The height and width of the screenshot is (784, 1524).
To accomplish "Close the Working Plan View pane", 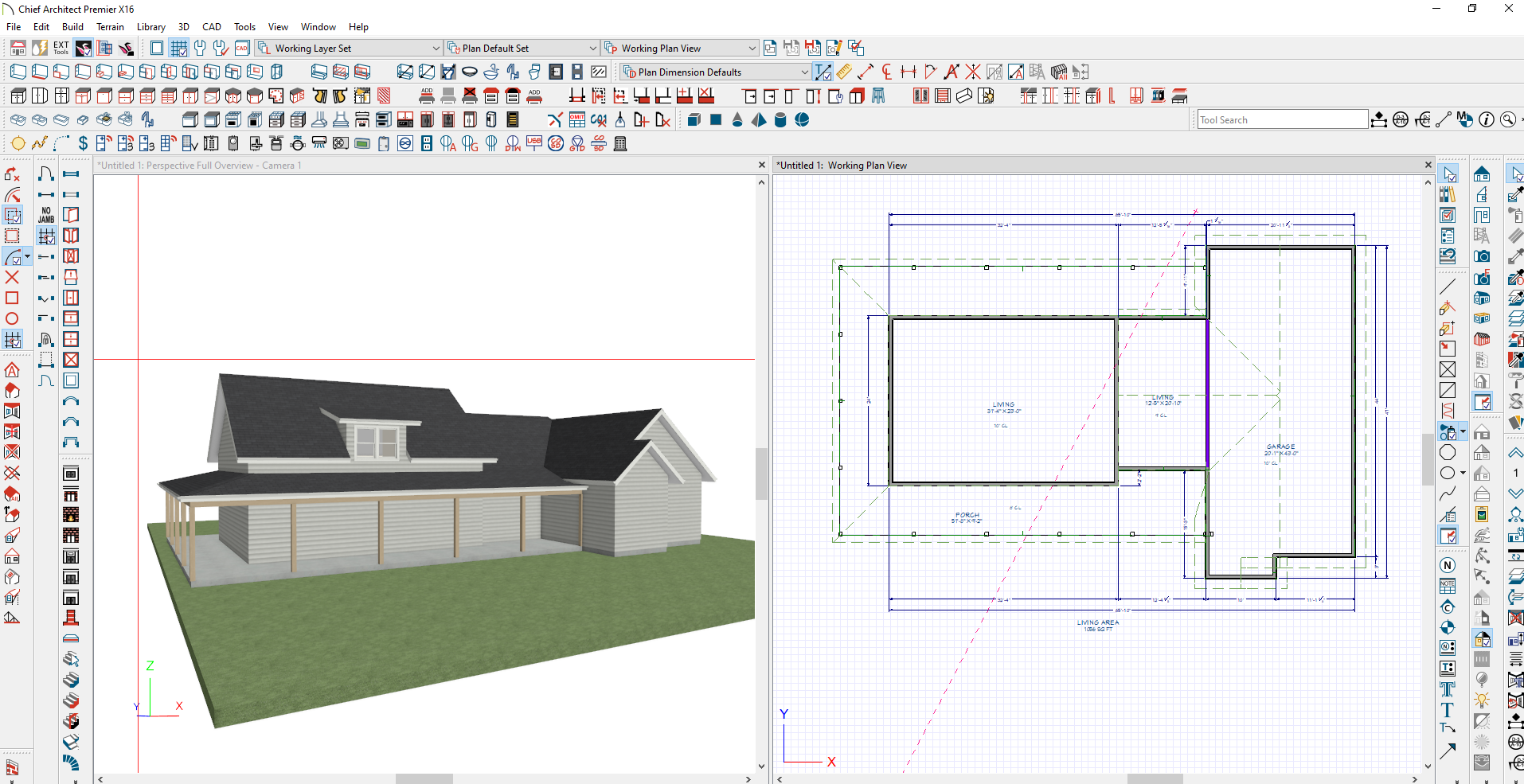I will (x=1428, y=165).
